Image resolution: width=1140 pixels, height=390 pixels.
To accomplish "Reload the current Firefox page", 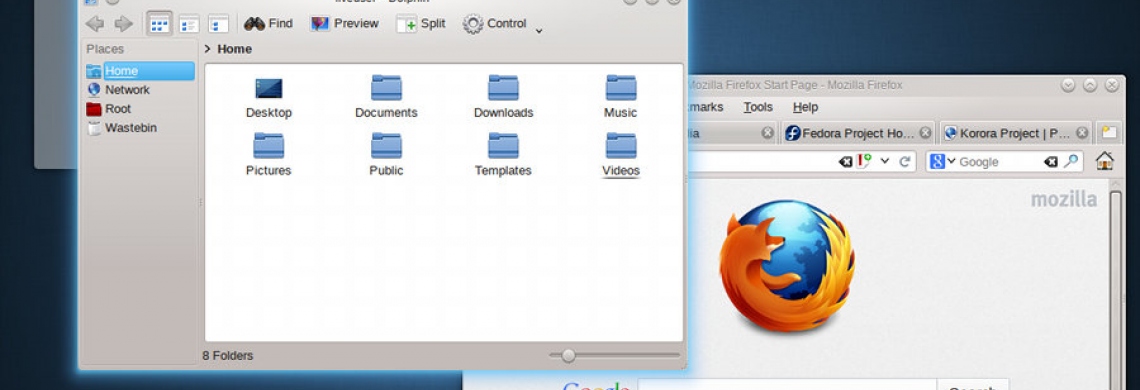I will tap(905, 162).
